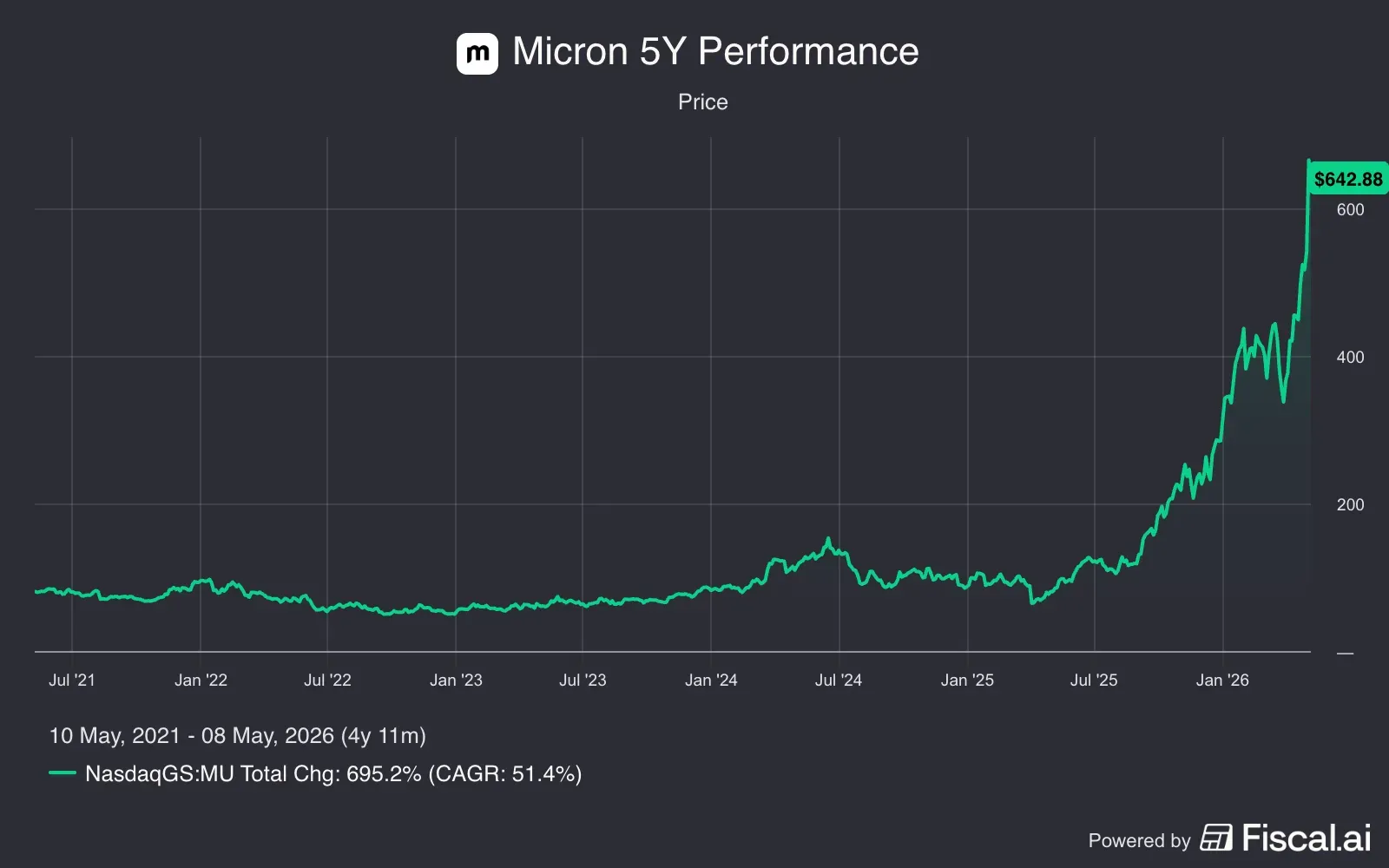The width and height of the screenshot is (1389, 868).
Task: Click the "Jul '23" axis label
Action: pos(583,680)
